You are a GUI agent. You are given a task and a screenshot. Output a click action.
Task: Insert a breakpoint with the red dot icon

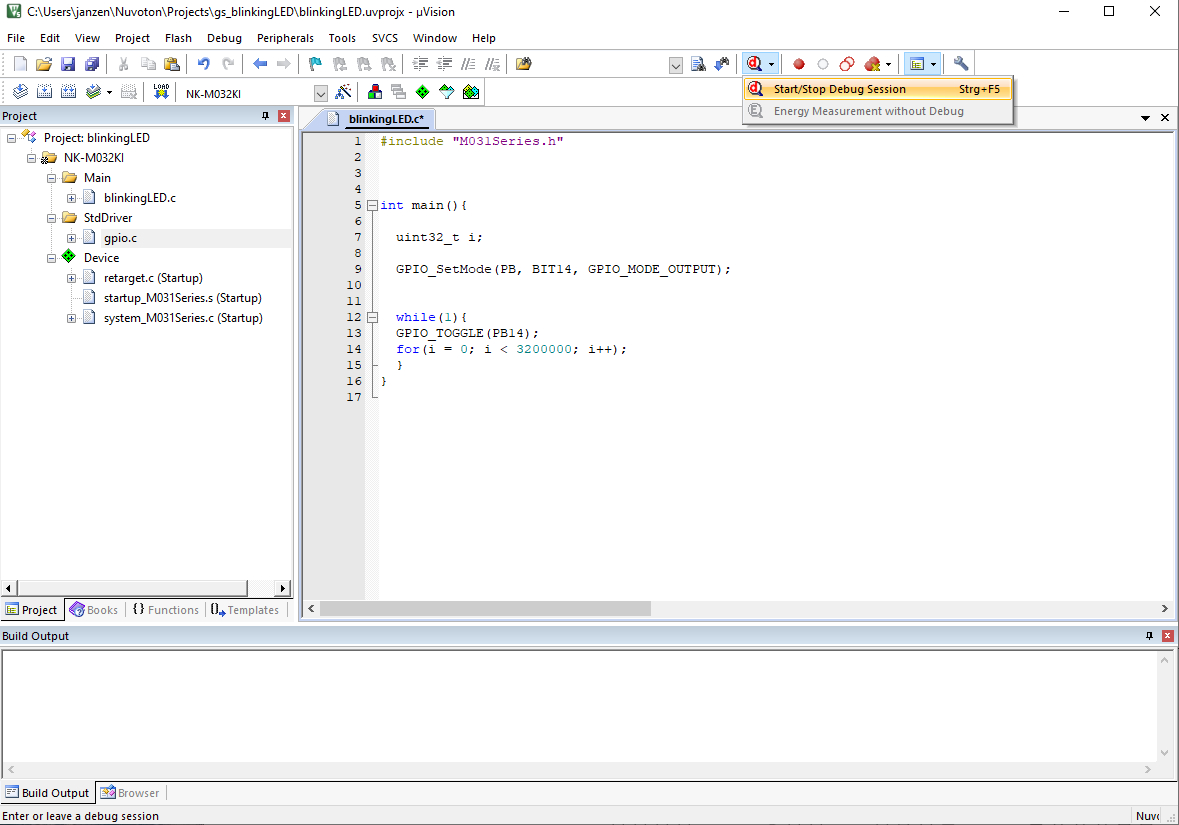click(x=797, y=63)
